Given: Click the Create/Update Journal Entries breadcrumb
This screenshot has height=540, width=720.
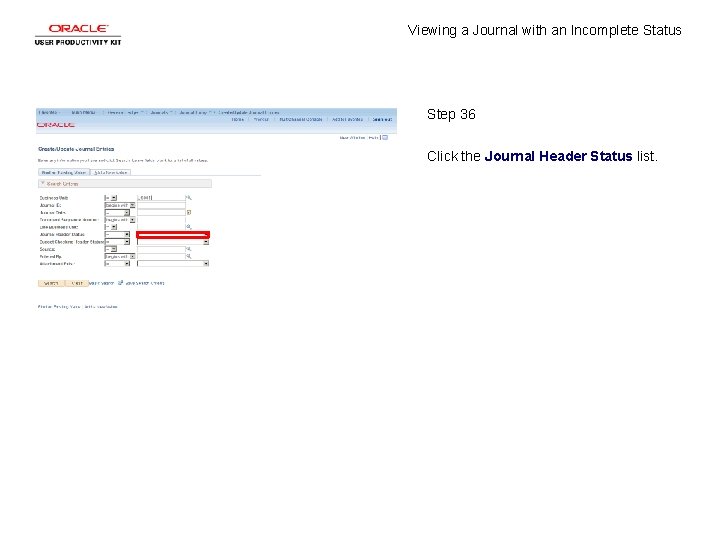Looking at the screenshot, I should pos(249,112).
